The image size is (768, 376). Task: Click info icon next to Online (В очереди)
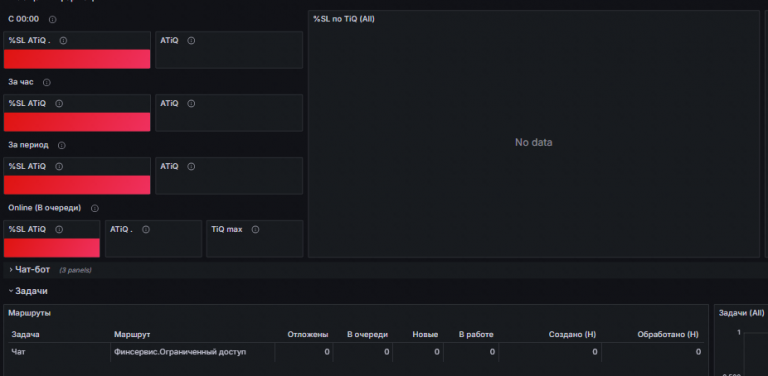click(95, 208)
